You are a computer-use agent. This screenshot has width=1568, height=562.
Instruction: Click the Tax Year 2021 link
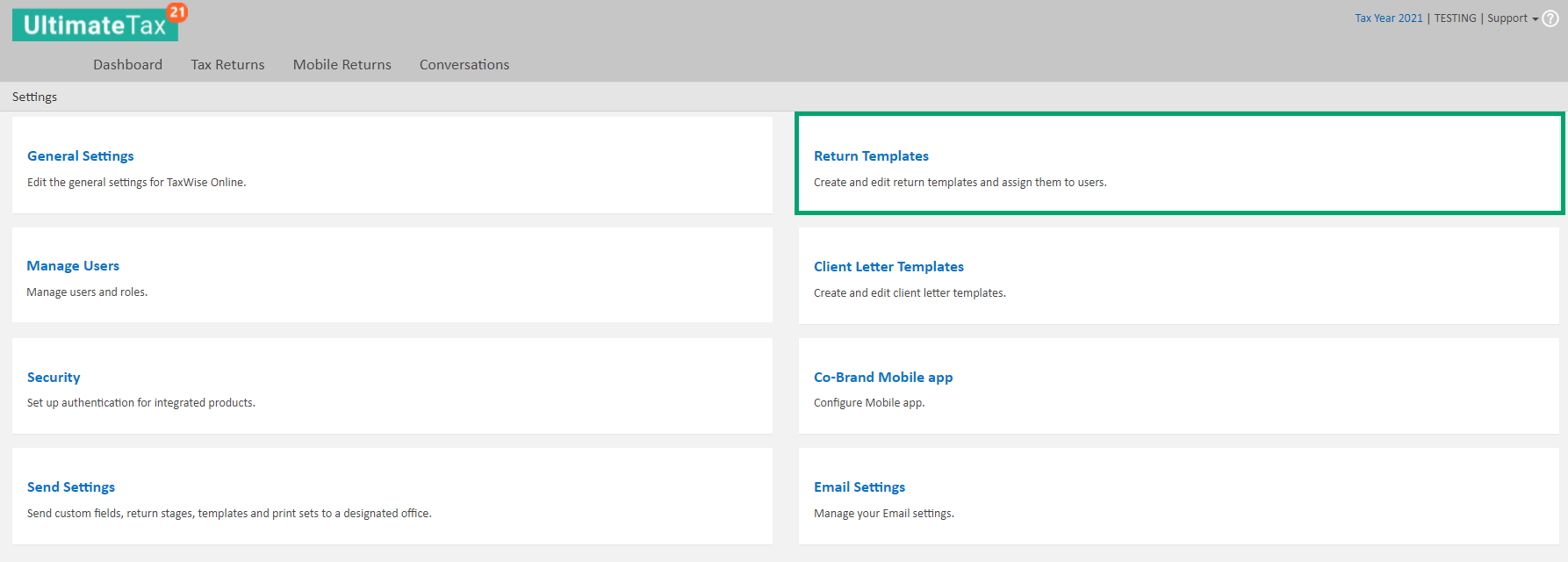point(1389,18)
